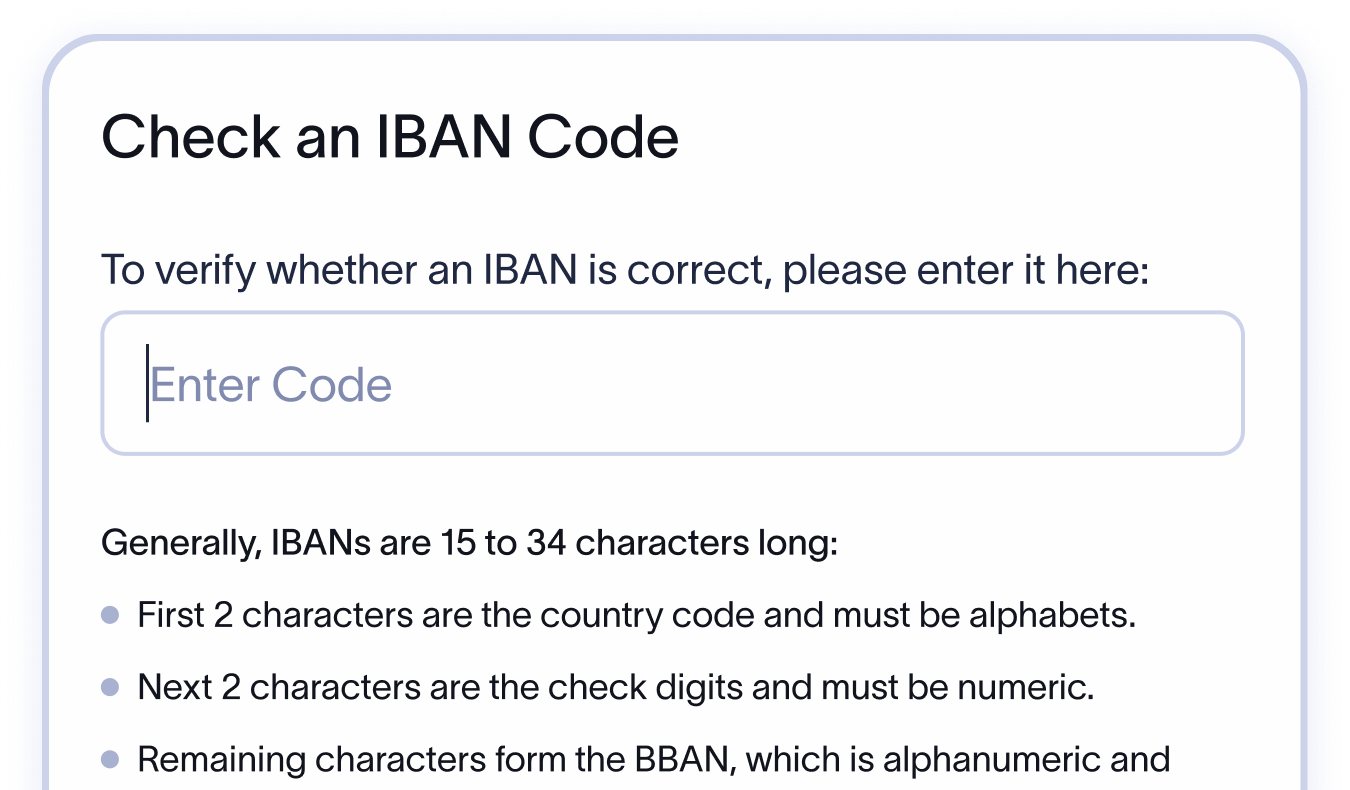
Task: Click the bullet dot beside country code line
Action: (x=110, y=614)
